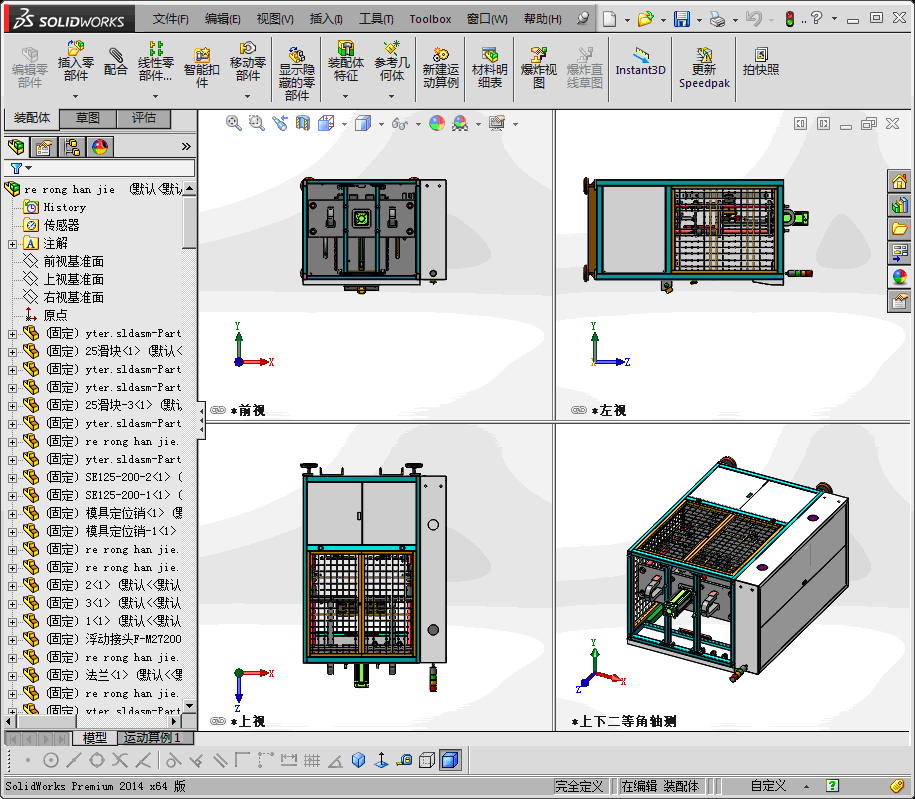Open 编辑(E) Edit menu
Image resolution: width=915 pixels, height=799 pixels.
(222, 19)
